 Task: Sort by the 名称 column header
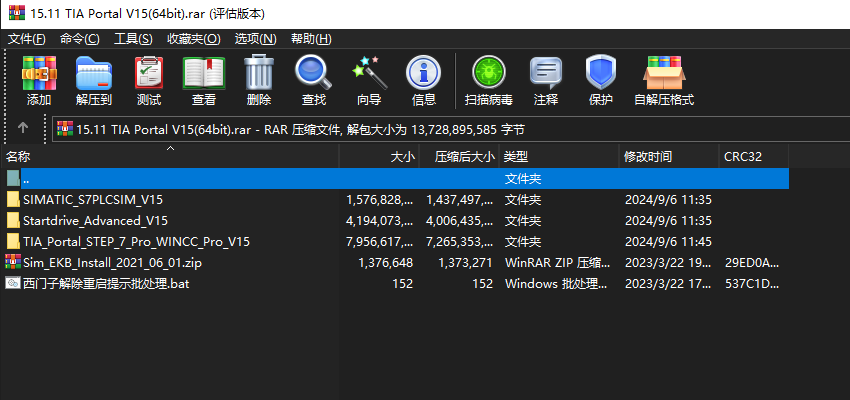point(170,157)
